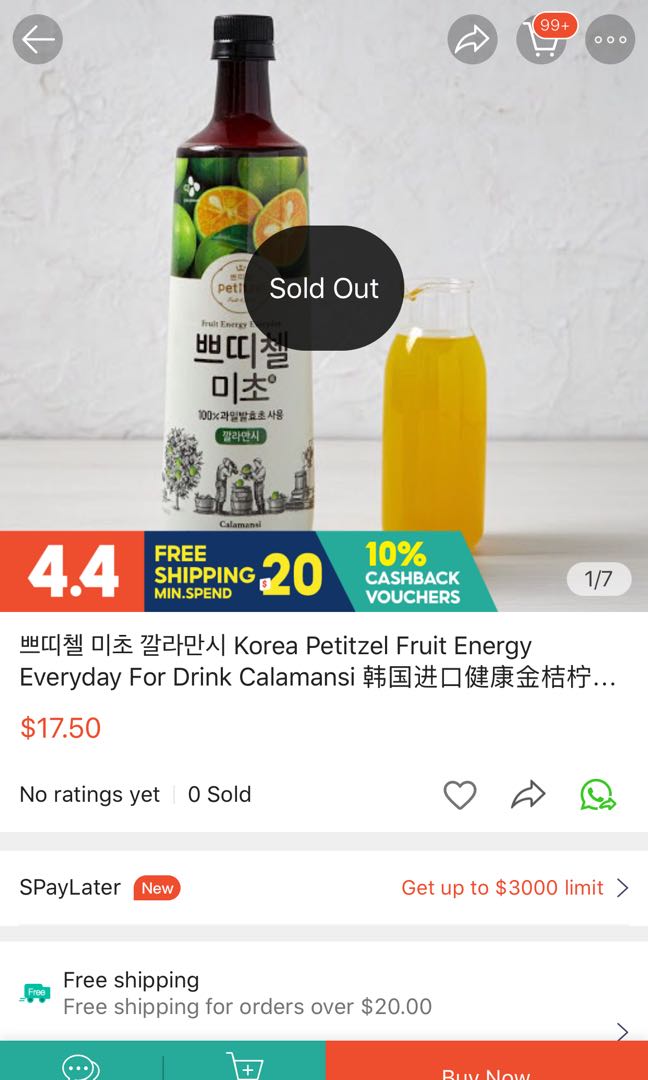Tap the Buy Now button

pyautogui.click(x=486, y=1071)
